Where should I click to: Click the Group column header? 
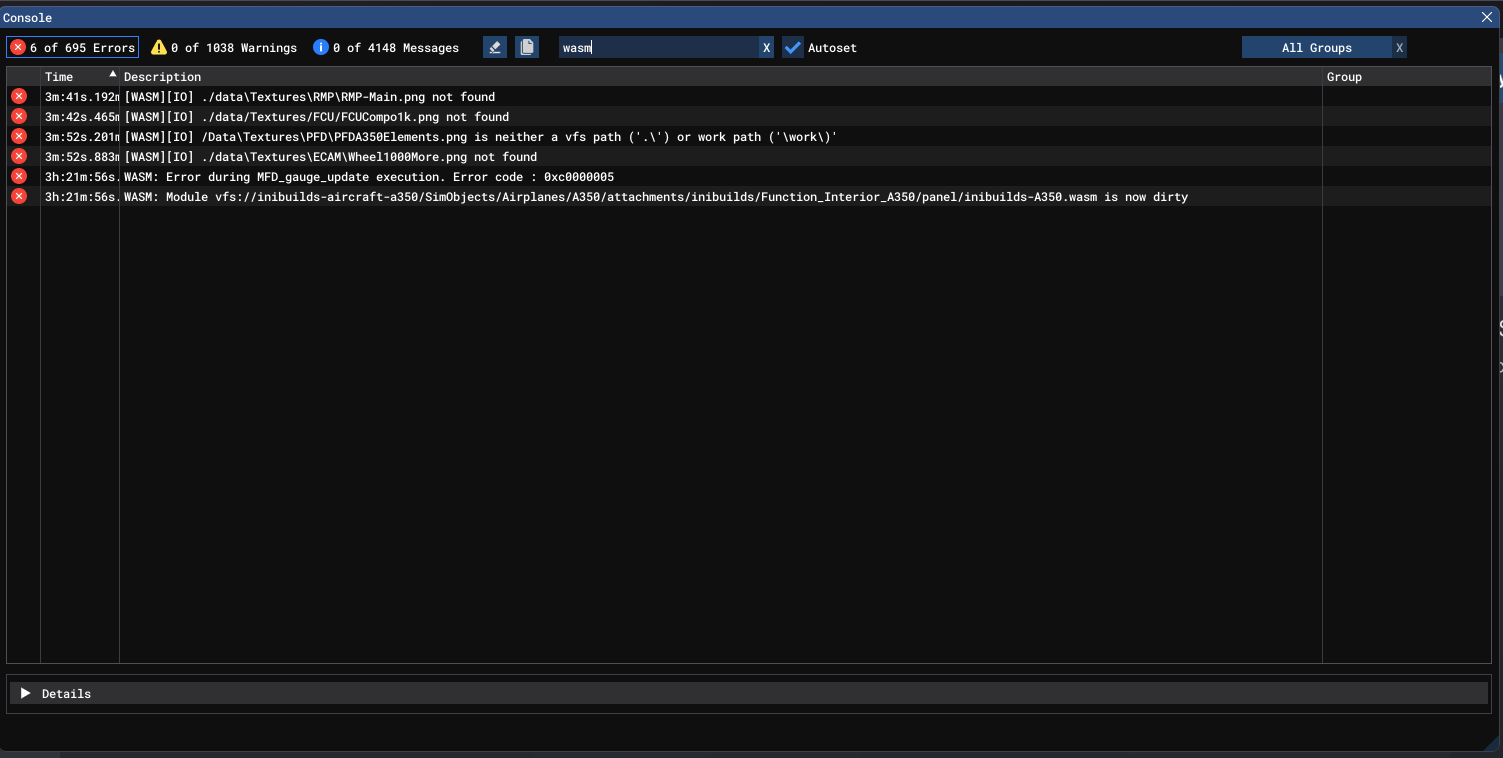point(1344,76)
